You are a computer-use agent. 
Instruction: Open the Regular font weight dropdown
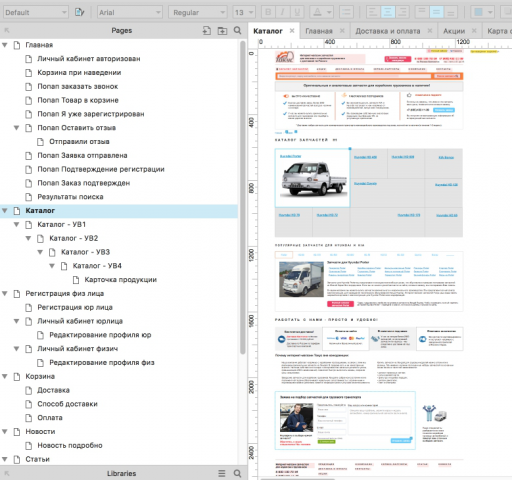198,13
